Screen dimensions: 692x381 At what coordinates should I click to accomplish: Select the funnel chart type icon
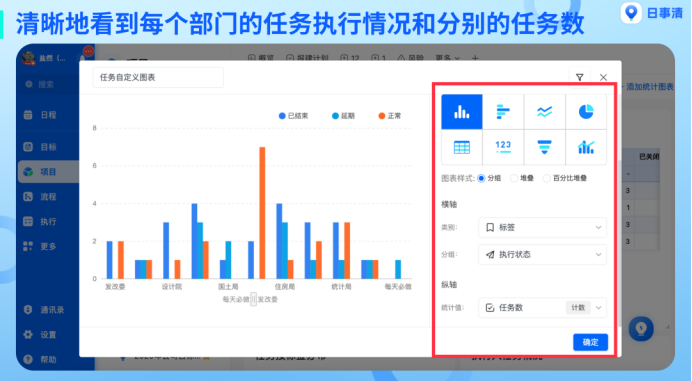click(x=545, y=147)
